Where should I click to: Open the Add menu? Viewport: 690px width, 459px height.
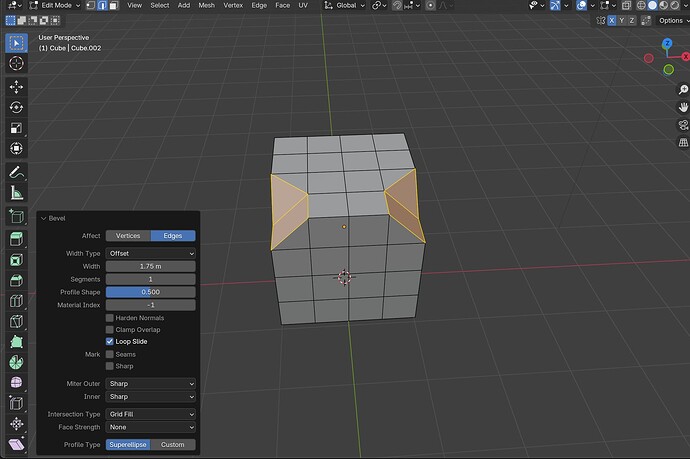coord(184,5)
